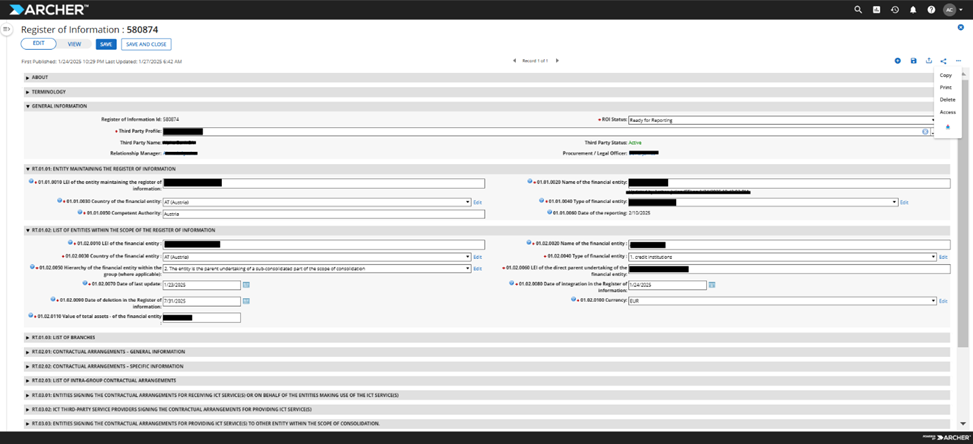Screen dimensions: 973x444
Task: Go to next record arrow
Action: point(557,61)
